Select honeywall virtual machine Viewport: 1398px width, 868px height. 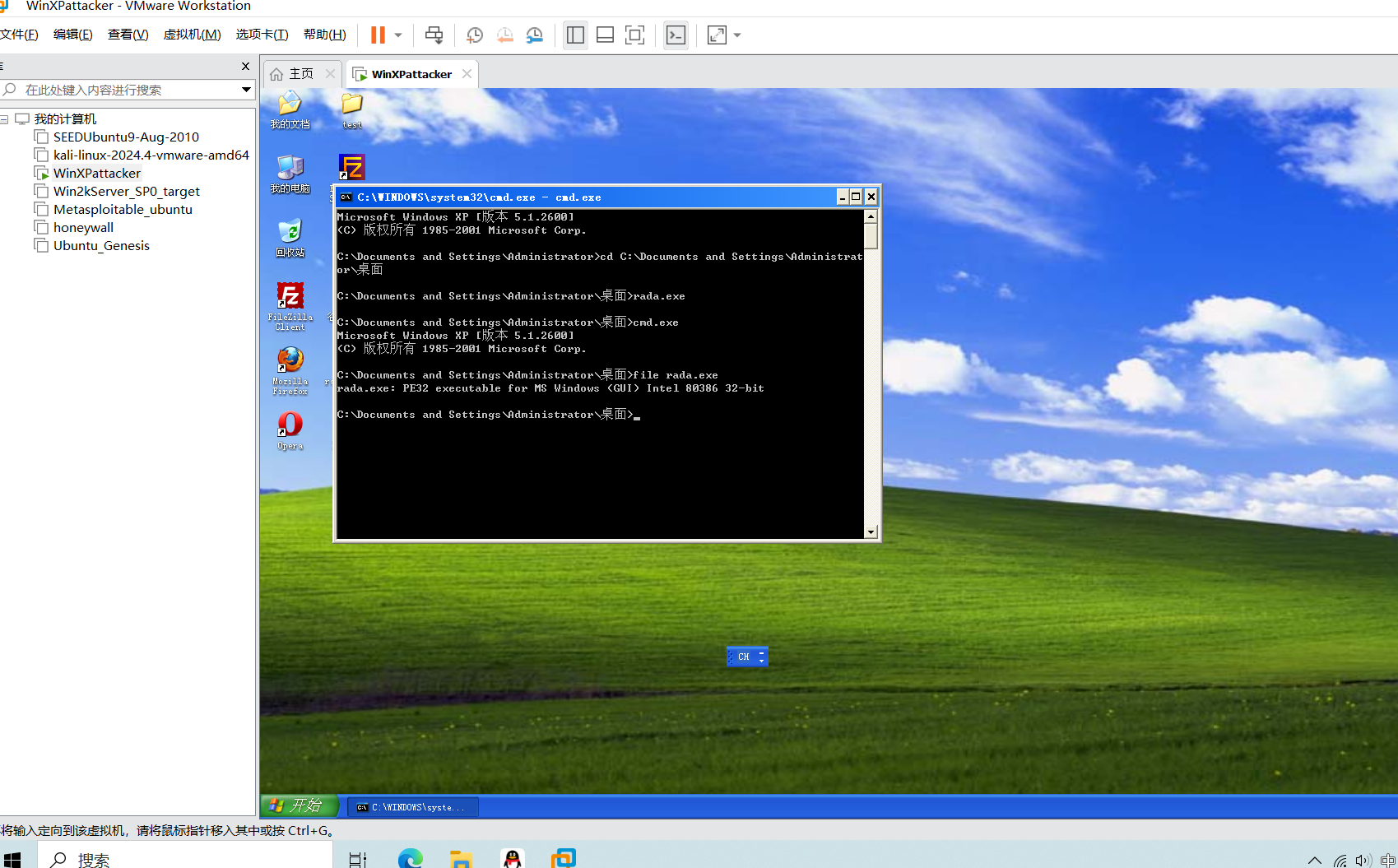click(83, 228)
